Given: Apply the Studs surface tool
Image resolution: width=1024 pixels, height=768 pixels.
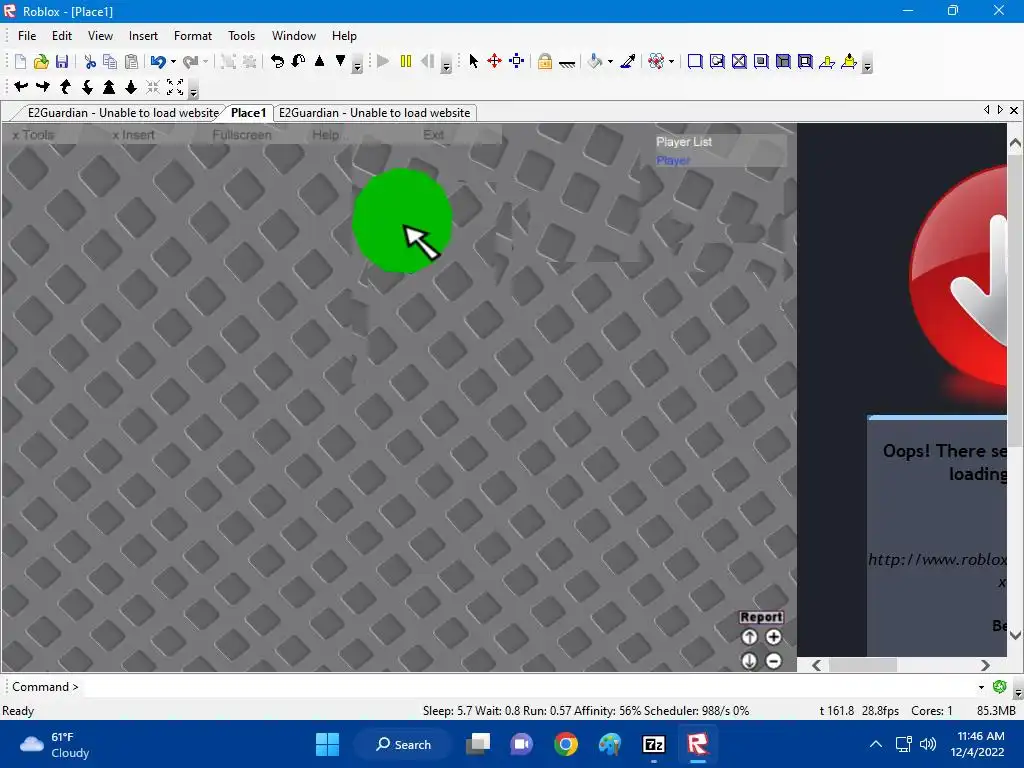Looking at the screenshot, I should coord(761,61).
